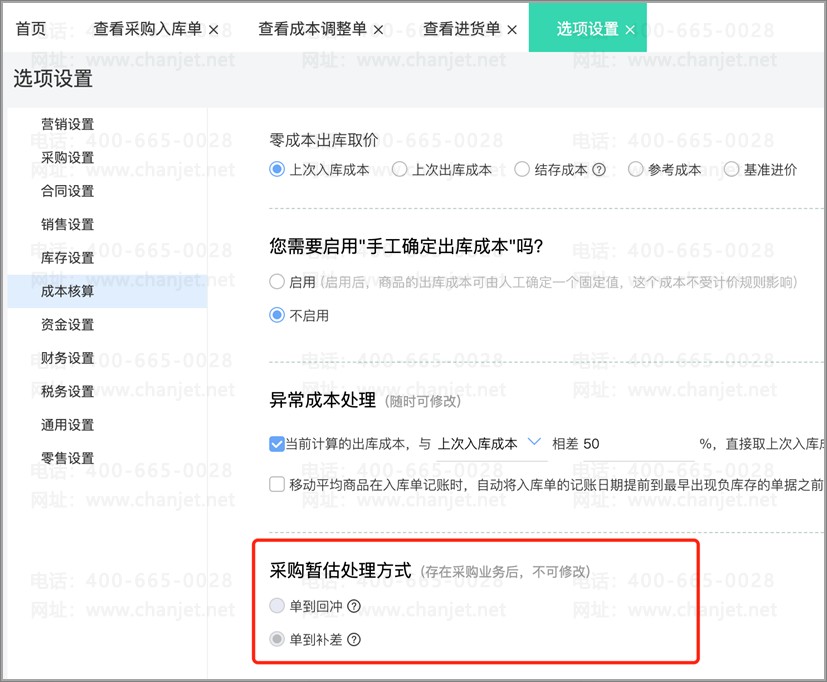Viewport: 827px width, 682px height.
Task: Switch to the 首页 tab
Action: pyautogui.click(x=31, y=28)
